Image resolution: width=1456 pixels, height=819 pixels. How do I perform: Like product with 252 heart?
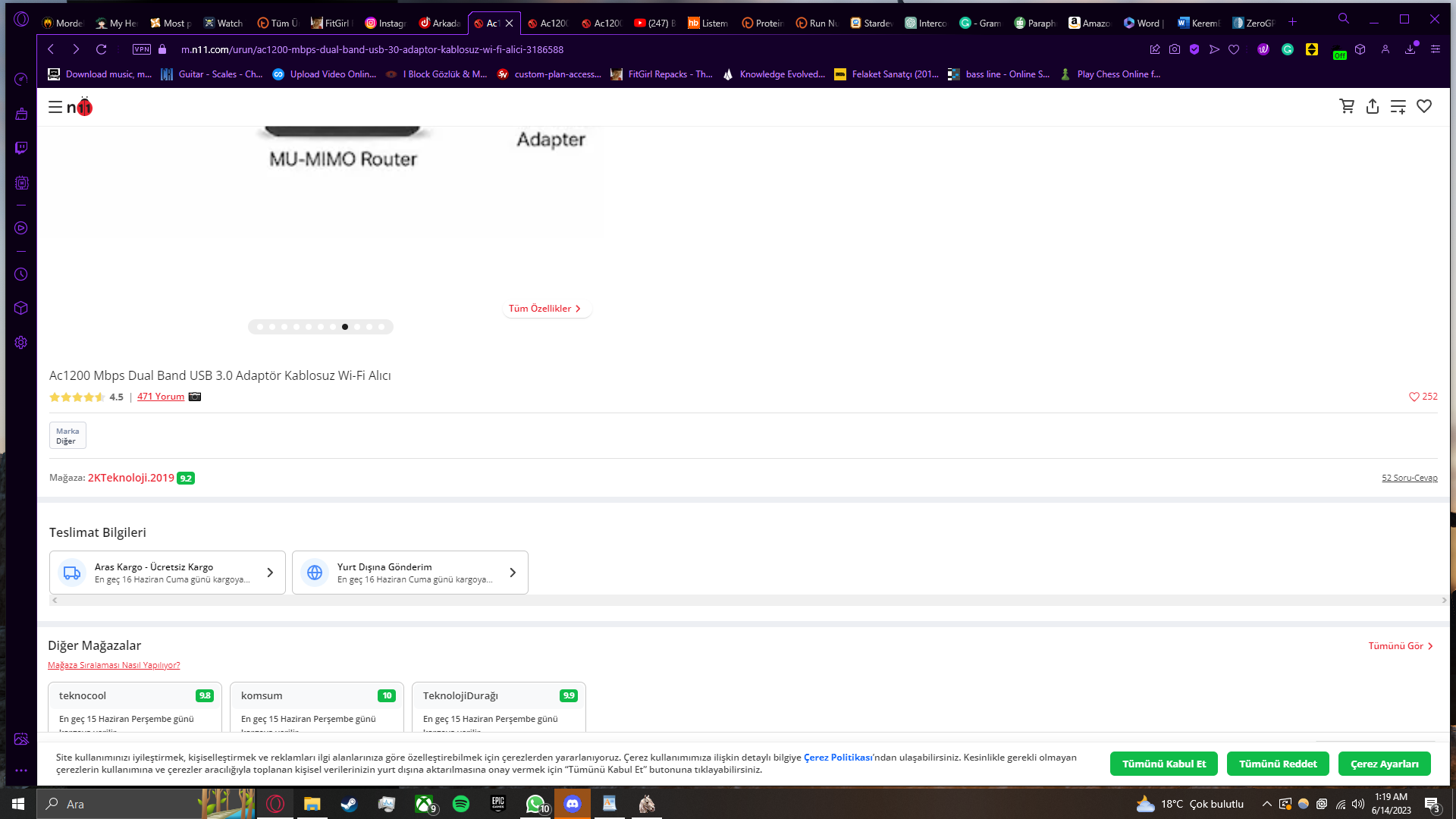1414,397
